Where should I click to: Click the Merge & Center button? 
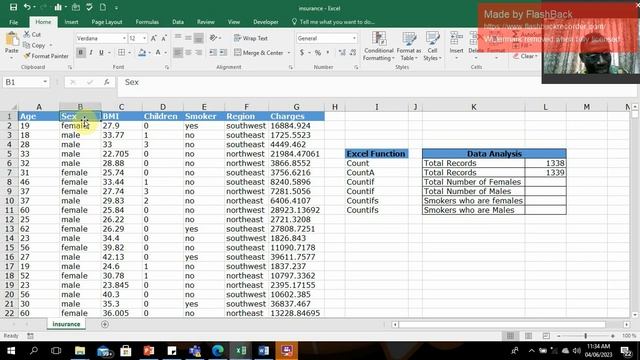tap(259, 53)
